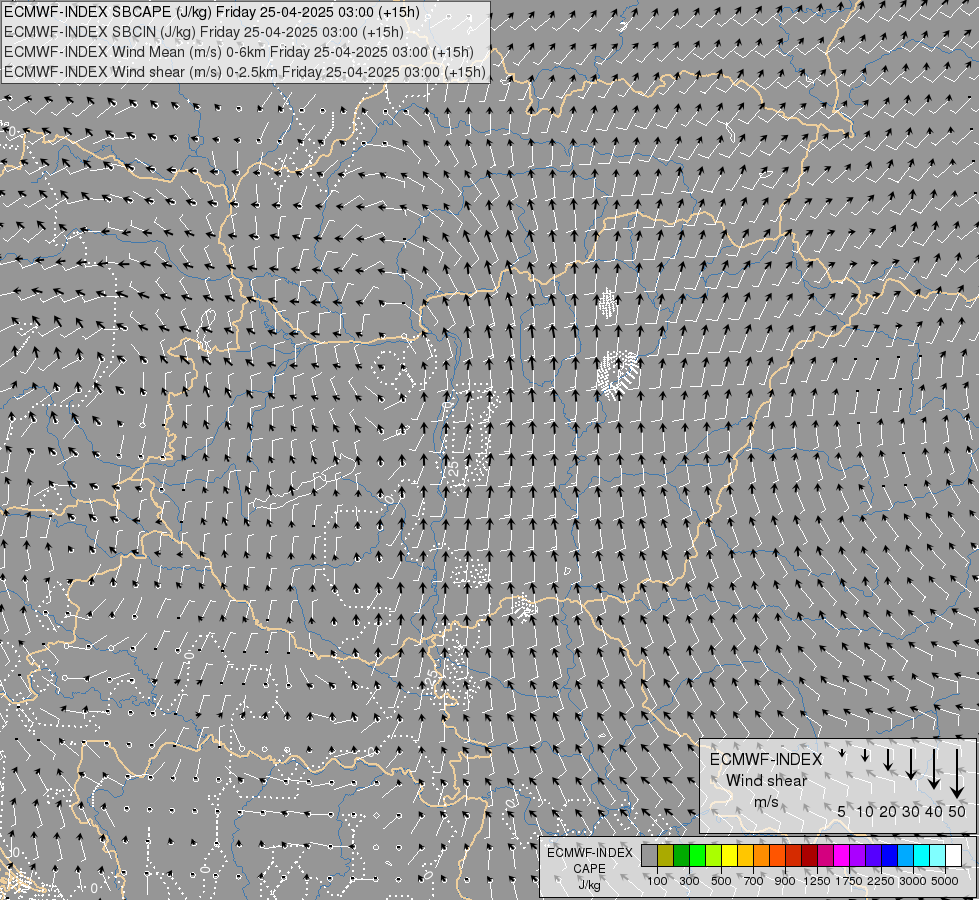Click the '500' CAPE scale label
Screen dimensions: 979x900
click(721, 881)
